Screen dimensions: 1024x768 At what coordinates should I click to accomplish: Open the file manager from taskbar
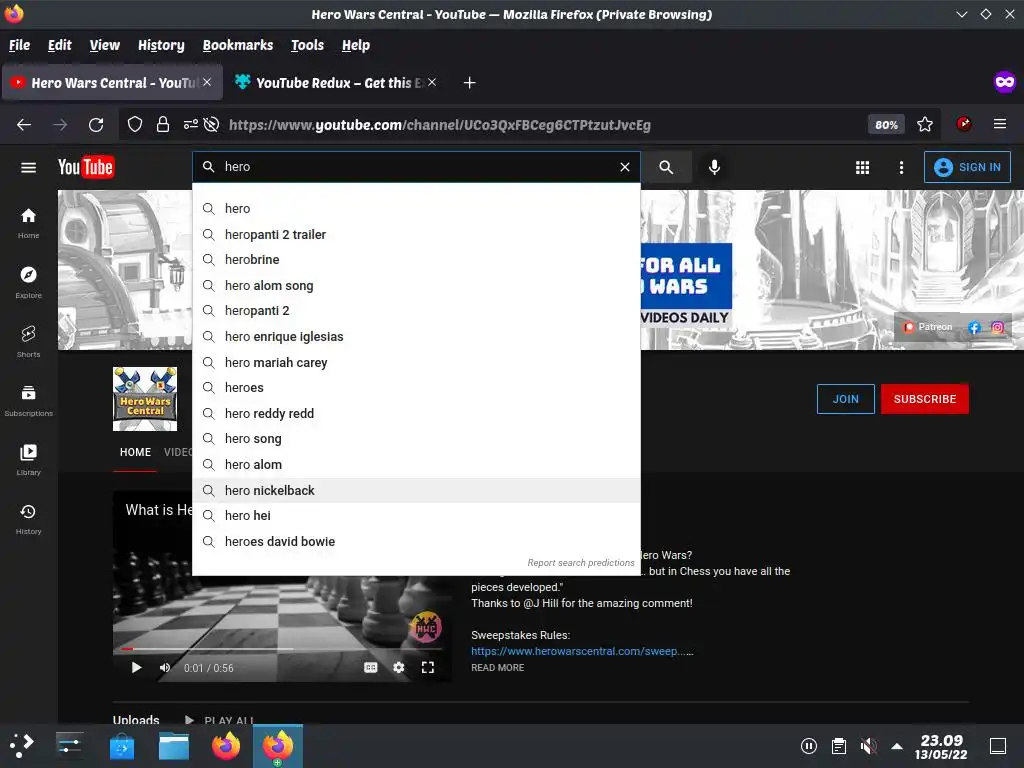174,746
